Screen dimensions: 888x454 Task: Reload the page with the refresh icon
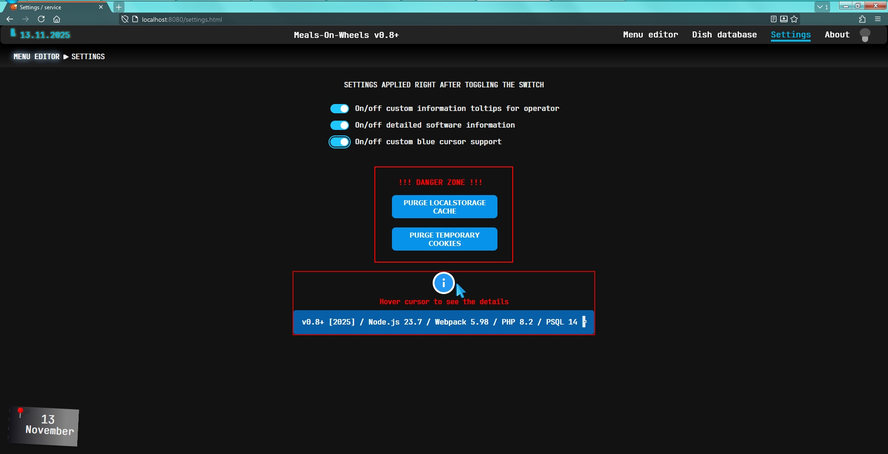tap(42, 19)
